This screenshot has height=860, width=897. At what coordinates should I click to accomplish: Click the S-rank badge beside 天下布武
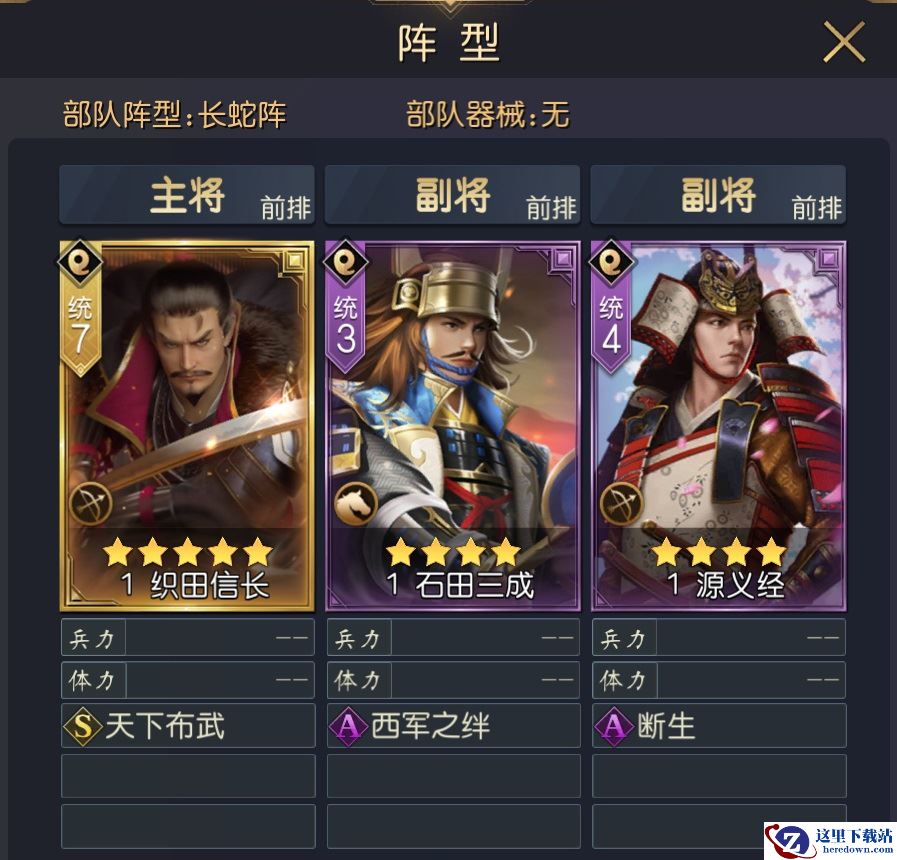click(x=83, y=726)
